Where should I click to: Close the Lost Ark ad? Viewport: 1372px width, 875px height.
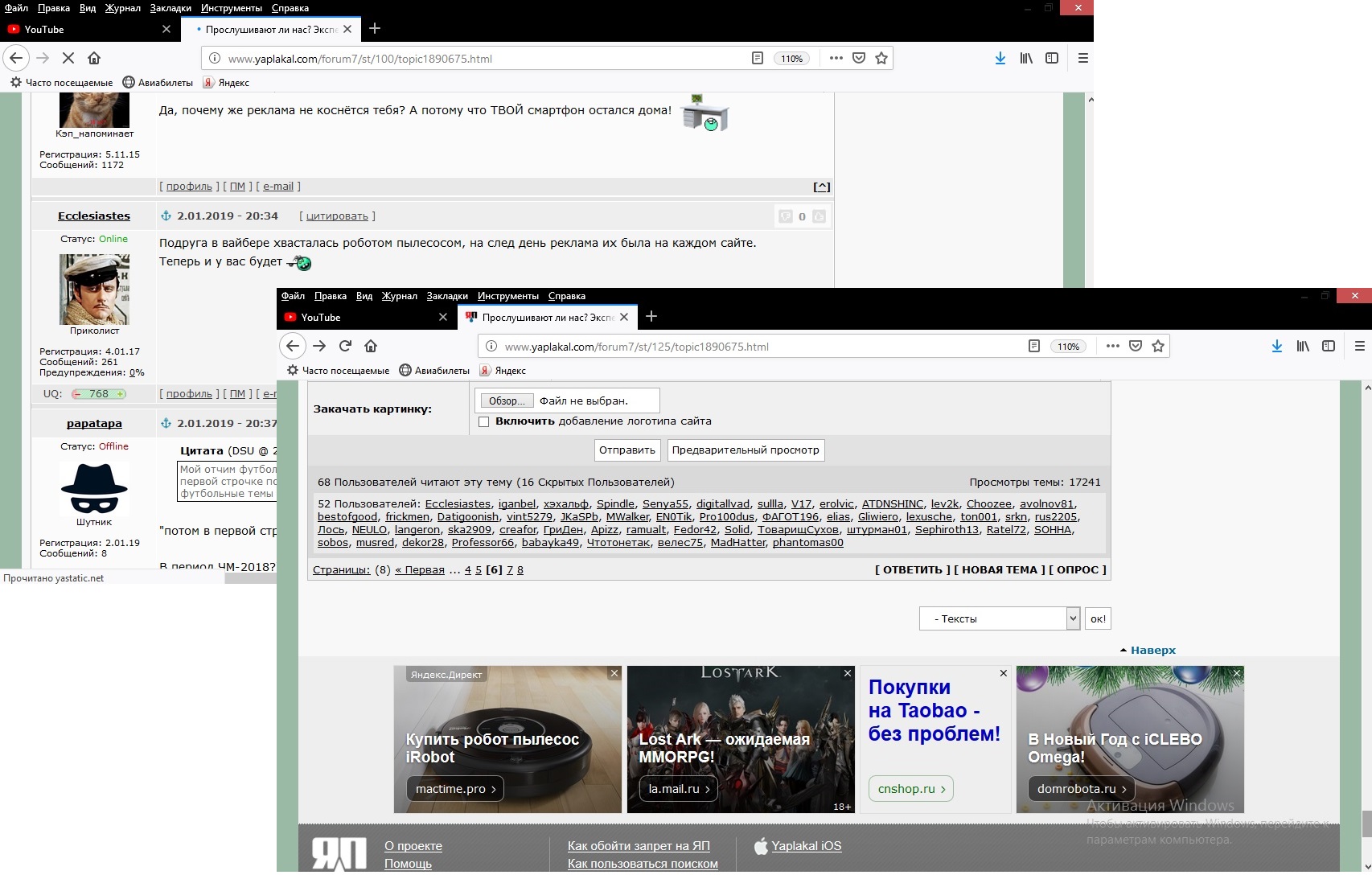coord(848,673)
